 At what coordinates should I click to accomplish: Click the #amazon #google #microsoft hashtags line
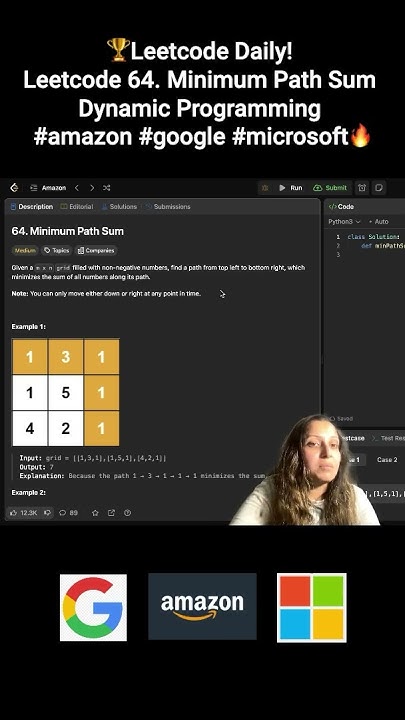[202, 136]
